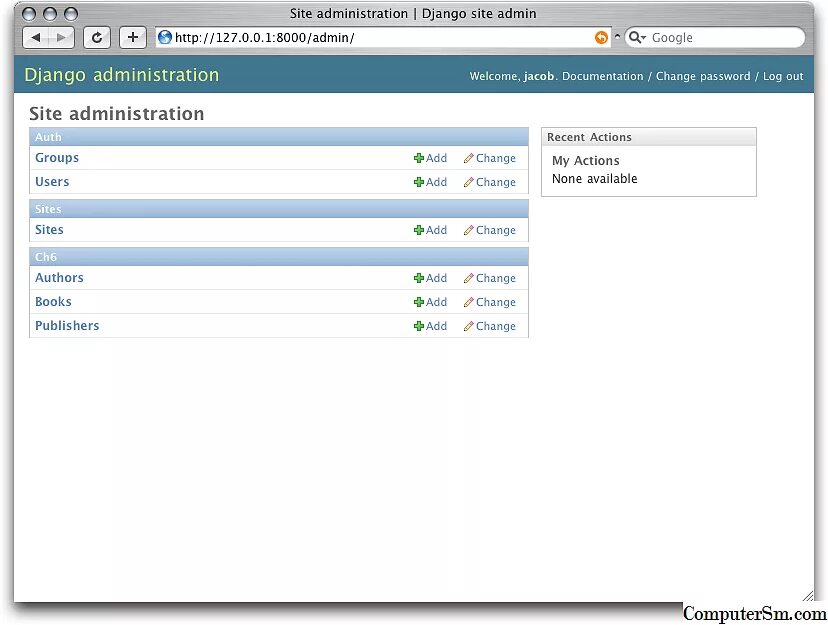Click the pencil Change icon for Publishers
The height and width of the screenshot is (625, 828).
tap(468, 326)
